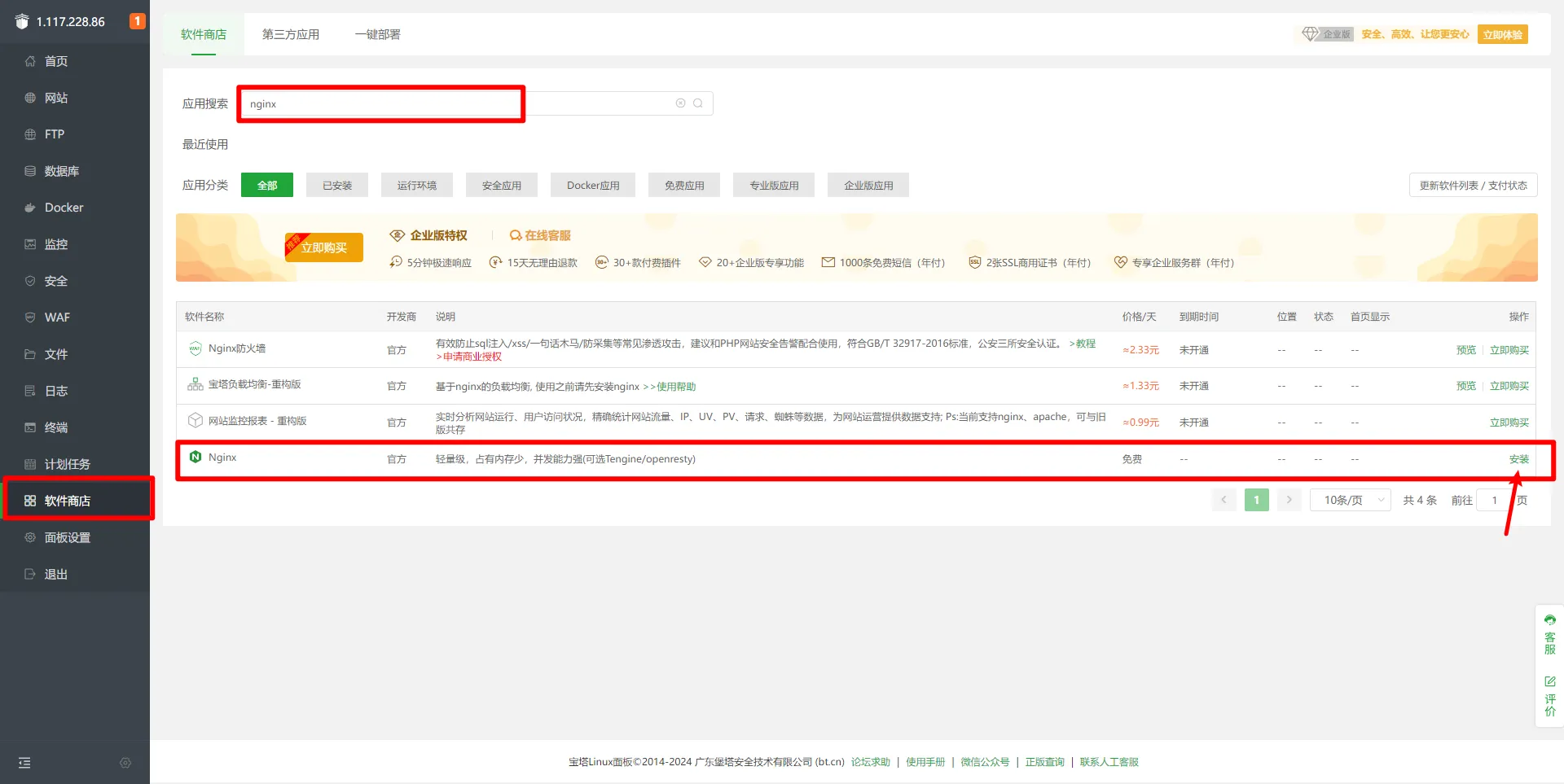The image size is (1564, 784).
Task: Click small gear icon at sidebar bottom
Action: tap(125, 763)
